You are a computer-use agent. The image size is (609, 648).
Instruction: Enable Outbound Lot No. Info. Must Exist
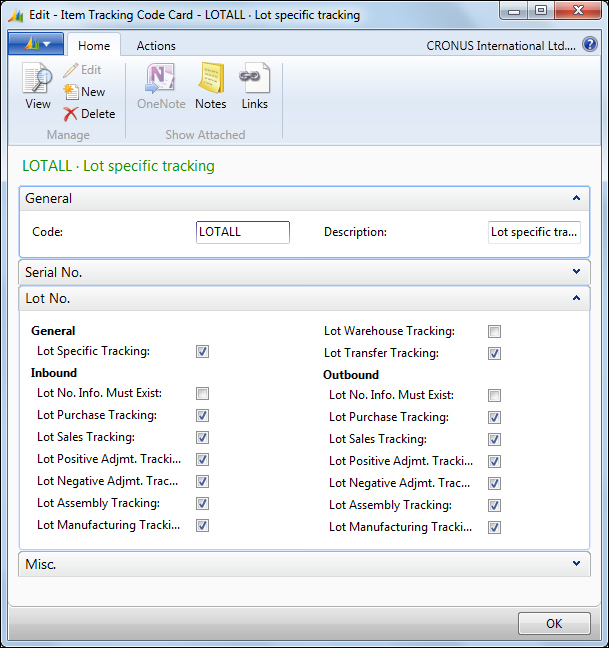point(495,395)
